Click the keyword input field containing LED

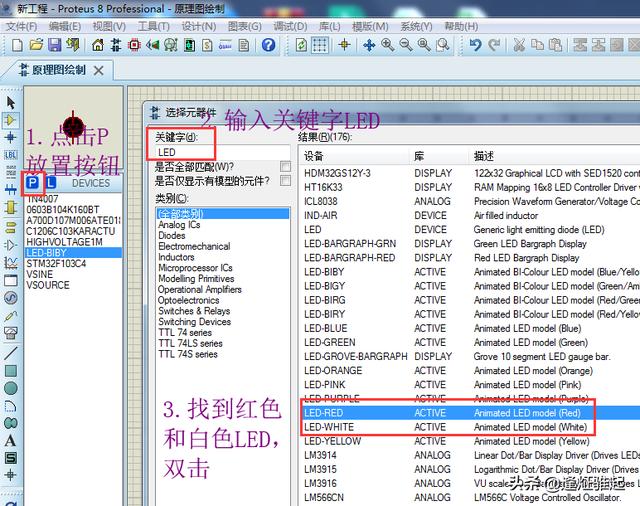coord(222,152)
